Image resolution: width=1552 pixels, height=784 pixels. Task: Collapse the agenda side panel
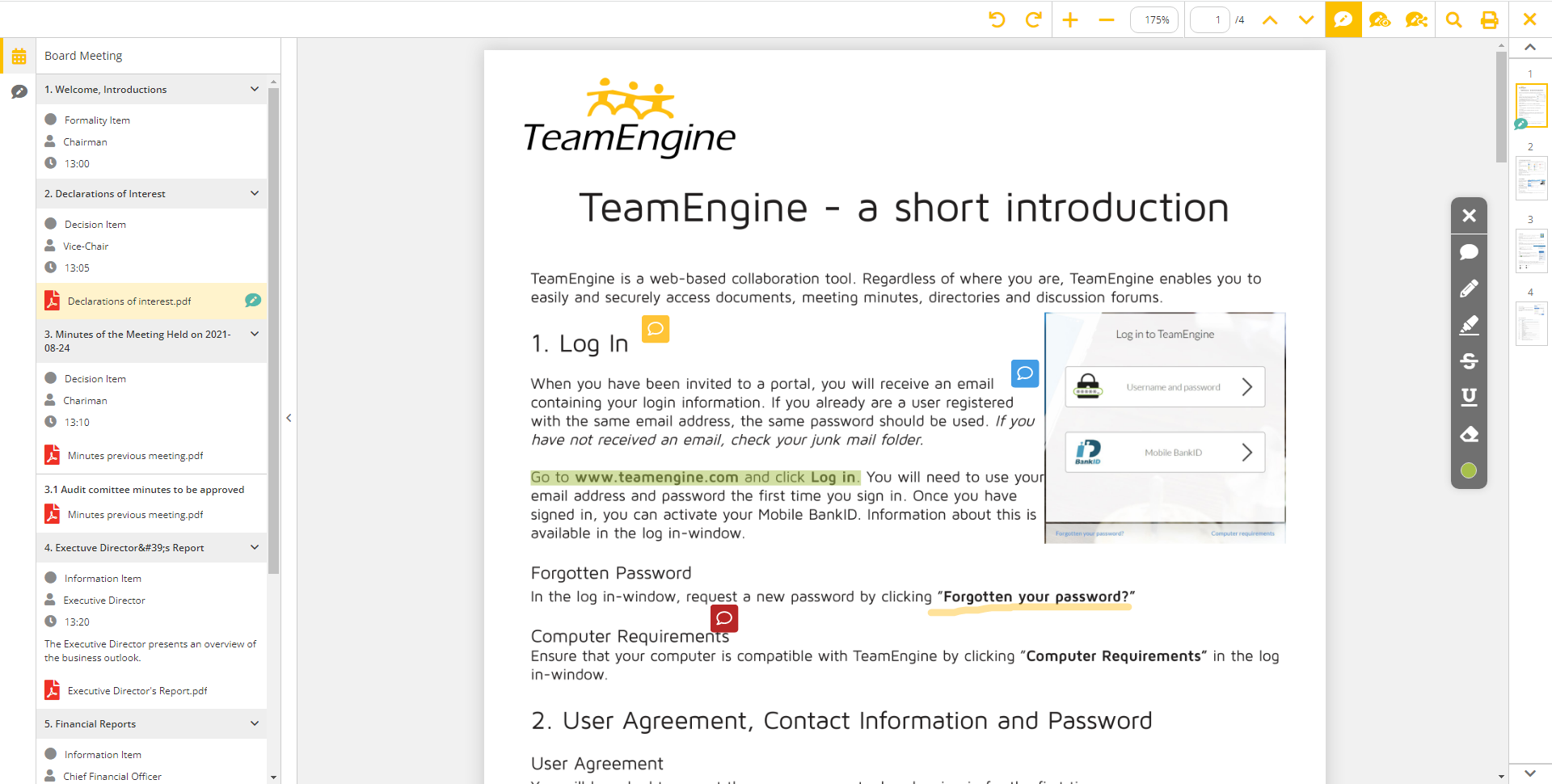pyautogui.click(x=289, y=418)
